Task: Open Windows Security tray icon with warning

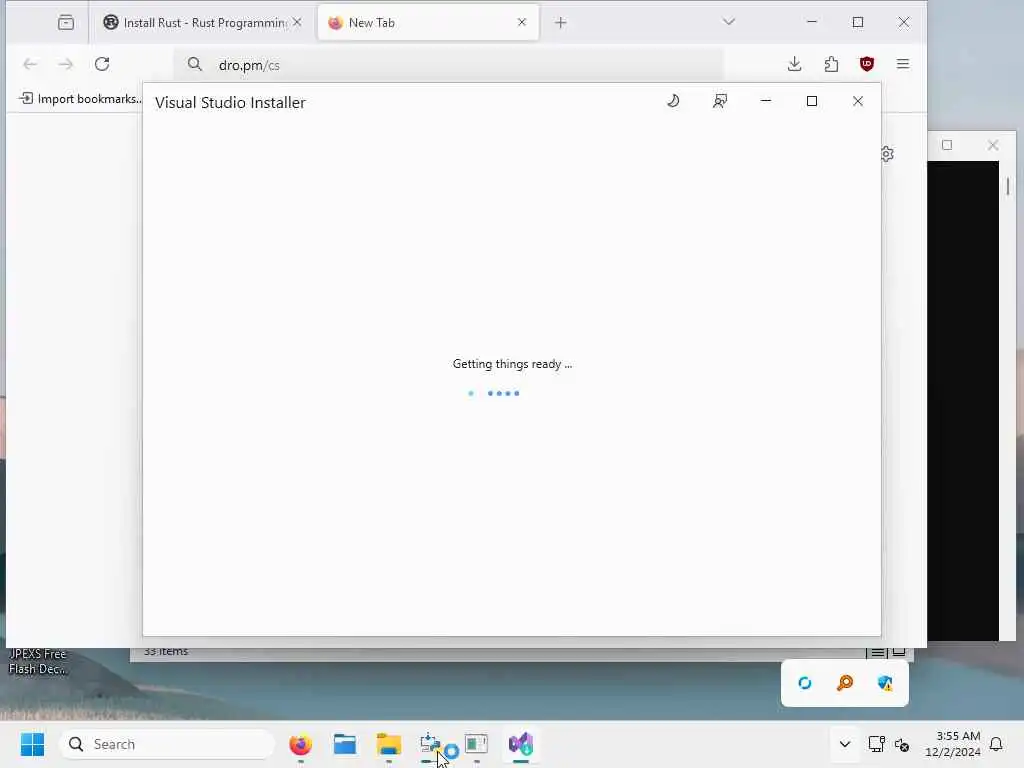Action: tap(885, 683)
